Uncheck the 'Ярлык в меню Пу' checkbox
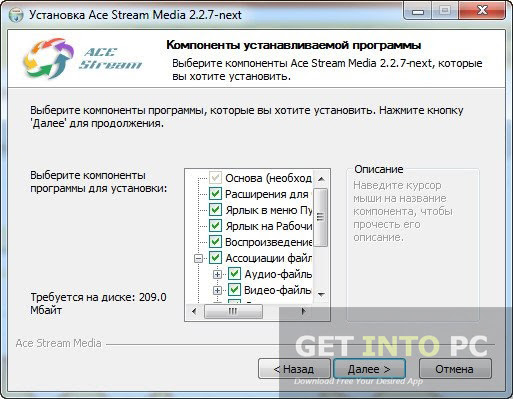The image size is (513, 399). (x=215, y=209)
